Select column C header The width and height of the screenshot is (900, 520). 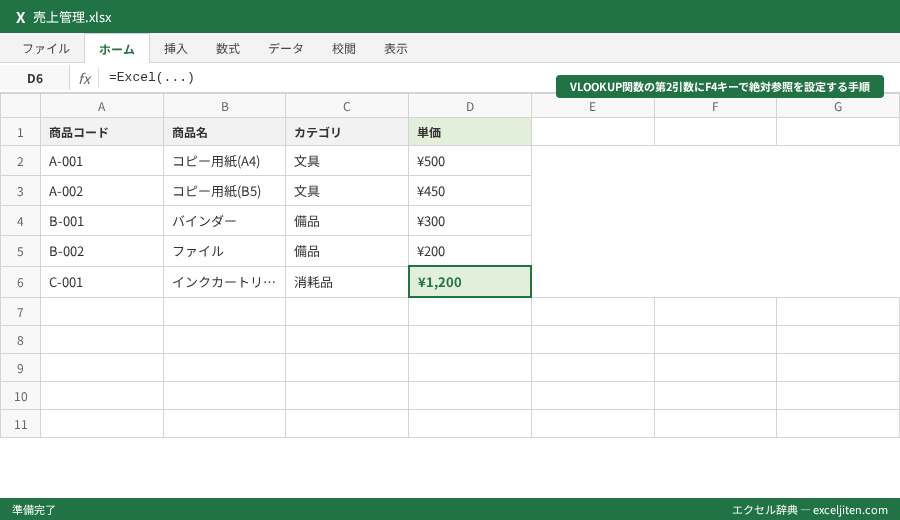(347, 106)
